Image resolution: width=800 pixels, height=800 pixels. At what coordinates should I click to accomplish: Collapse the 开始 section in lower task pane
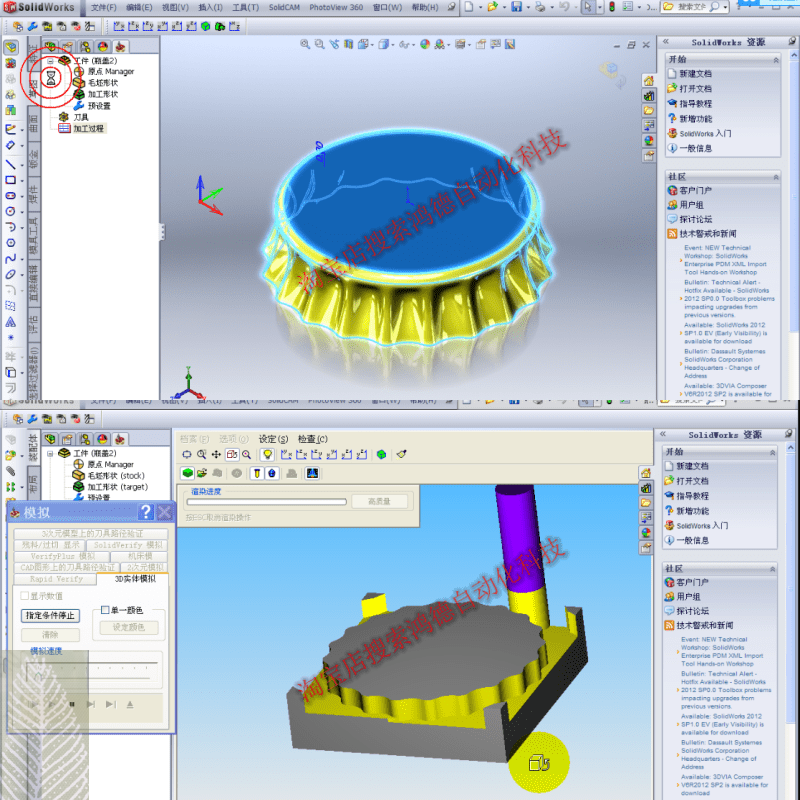click(x=772, y=452)
